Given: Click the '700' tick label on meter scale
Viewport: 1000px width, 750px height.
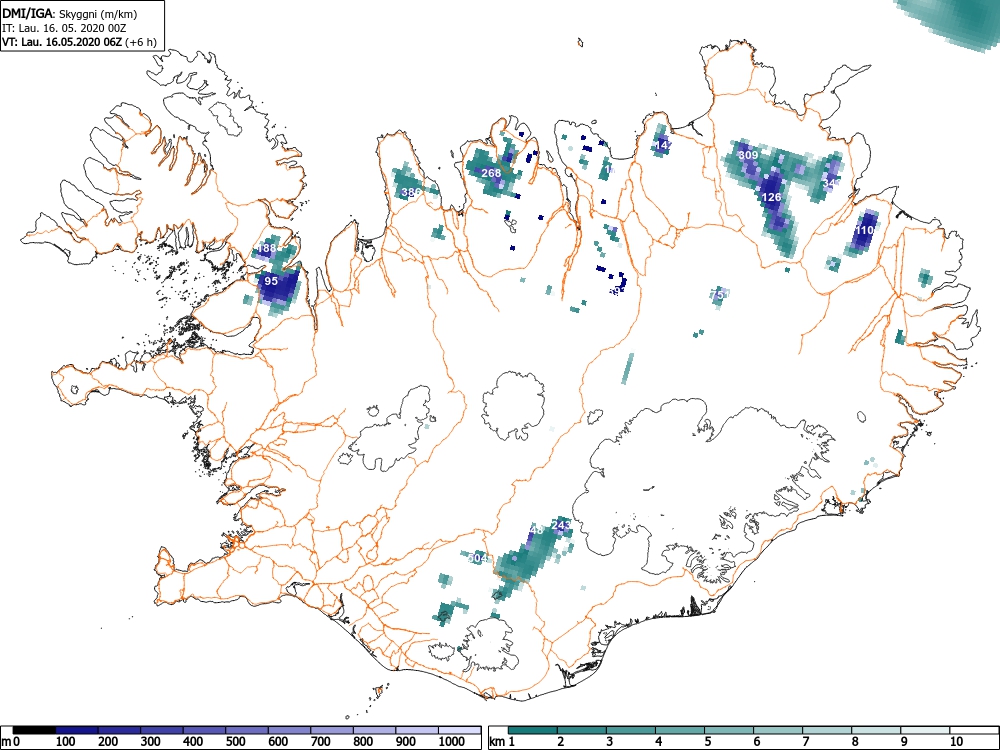Looking at the screenshot, I should (x=321, y=742).
